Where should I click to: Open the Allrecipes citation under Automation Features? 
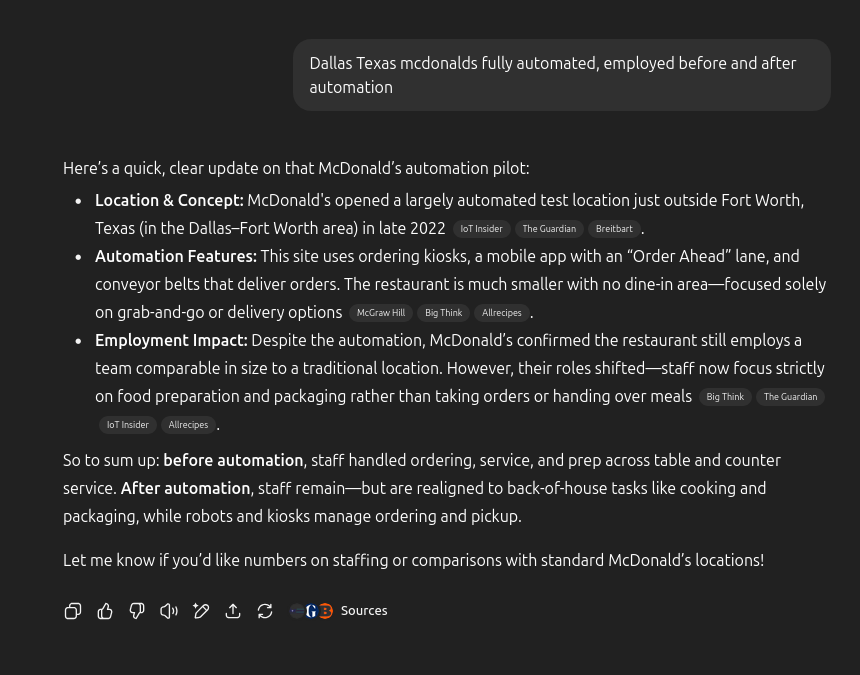(x=502, y=313)
